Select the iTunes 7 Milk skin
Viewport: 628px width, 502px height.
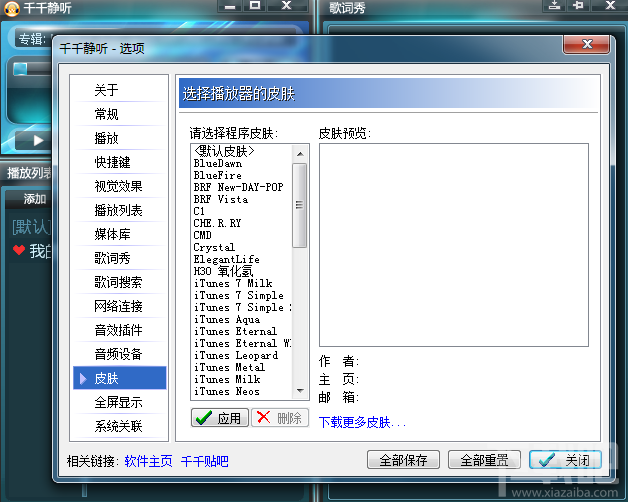(242, 283)
